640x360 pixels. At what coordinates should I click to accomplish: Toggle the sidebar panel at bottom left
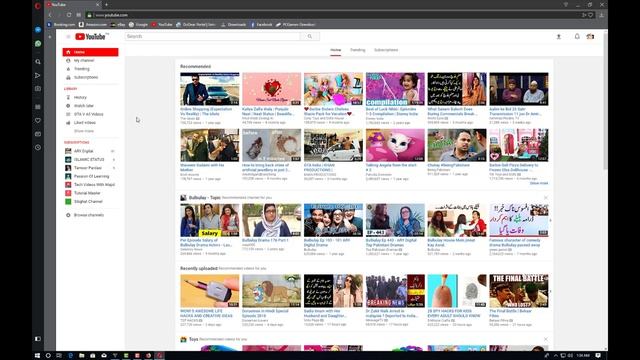(x=38, y=339)
